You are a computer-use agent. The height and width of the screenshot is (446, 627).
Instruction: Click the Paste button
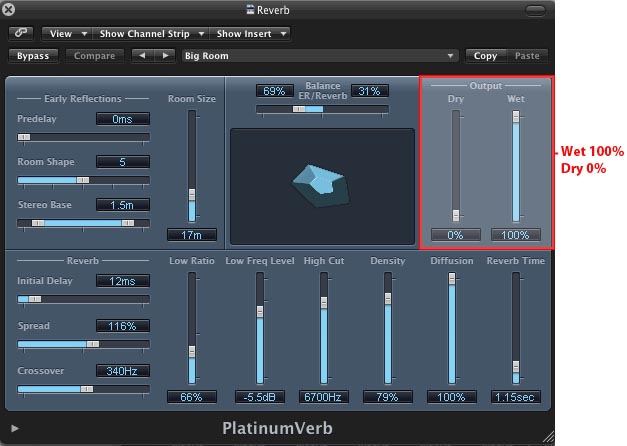point(526,56)
